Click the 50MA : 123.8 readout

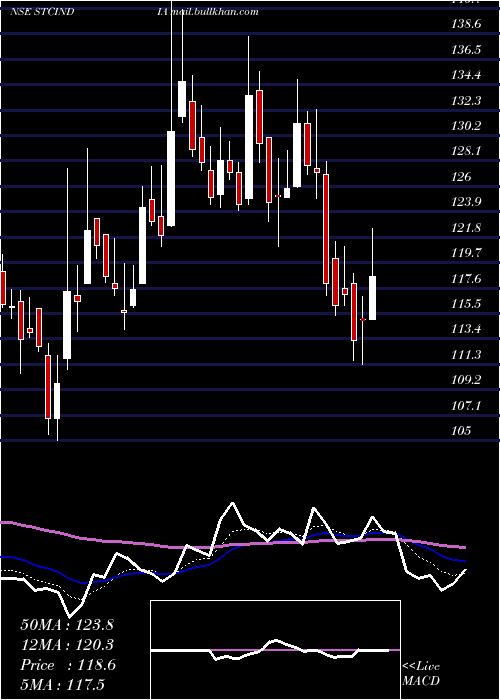67,625
